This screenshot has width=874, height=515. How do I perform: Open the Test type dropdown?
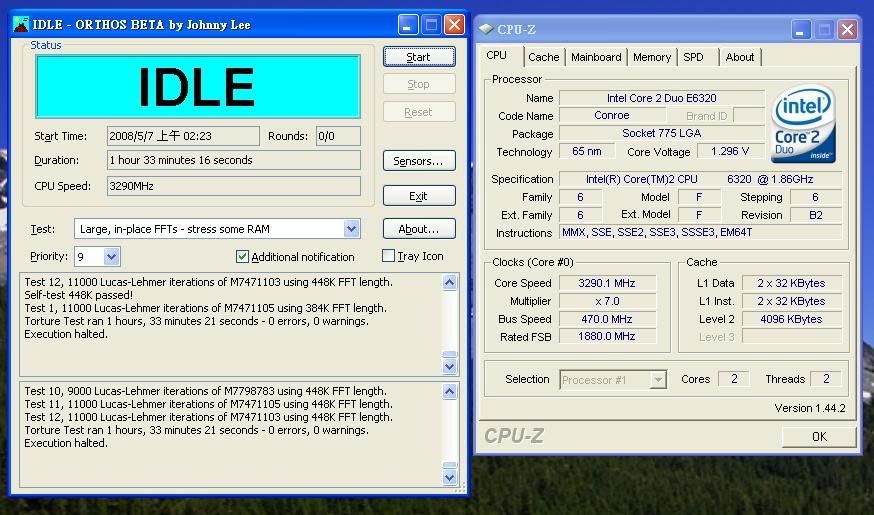[x=351, y=229]
